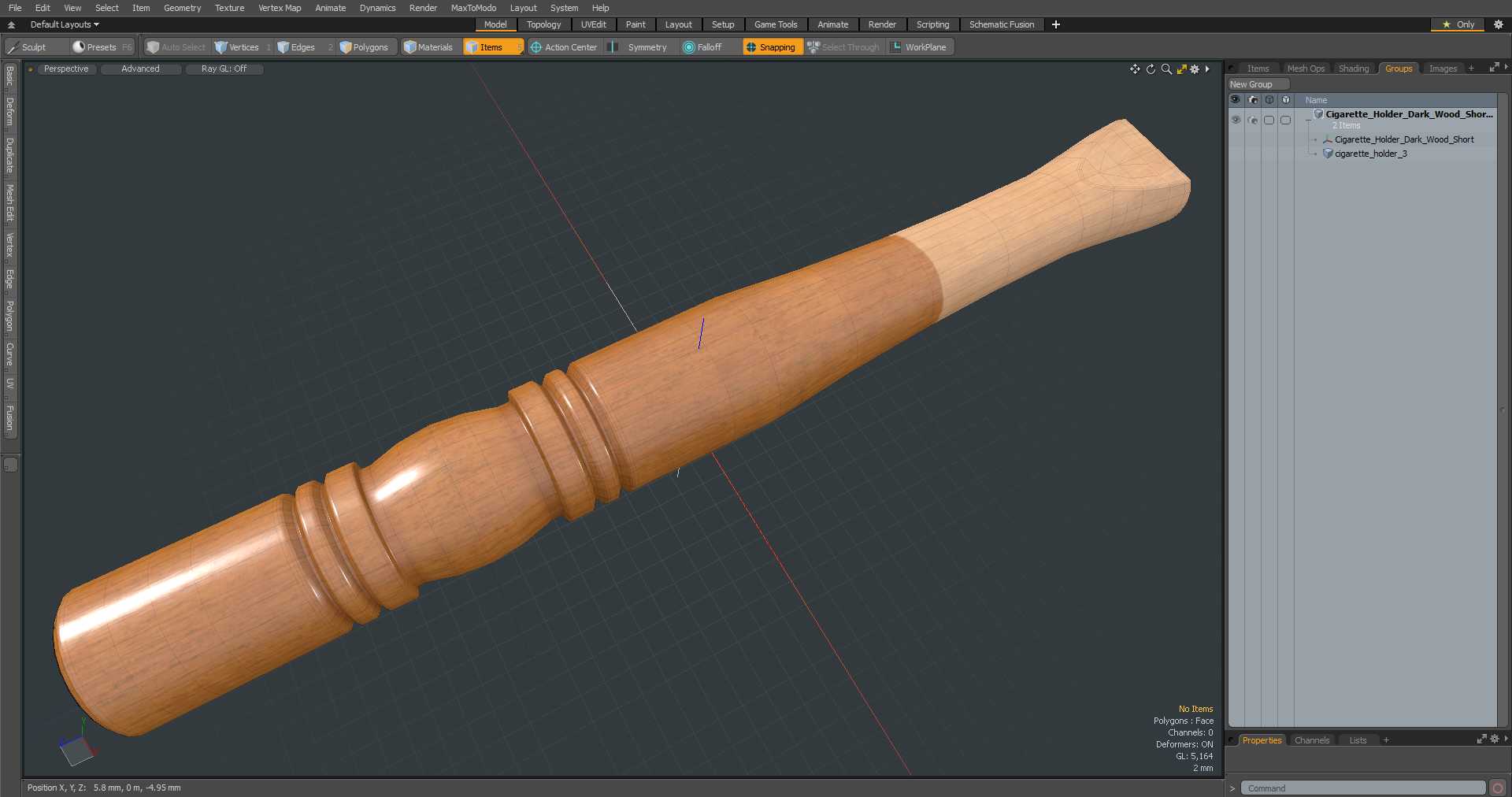Click the record button beside Command field
The width and height of the screenshot is (1512, 797).
1498,788
